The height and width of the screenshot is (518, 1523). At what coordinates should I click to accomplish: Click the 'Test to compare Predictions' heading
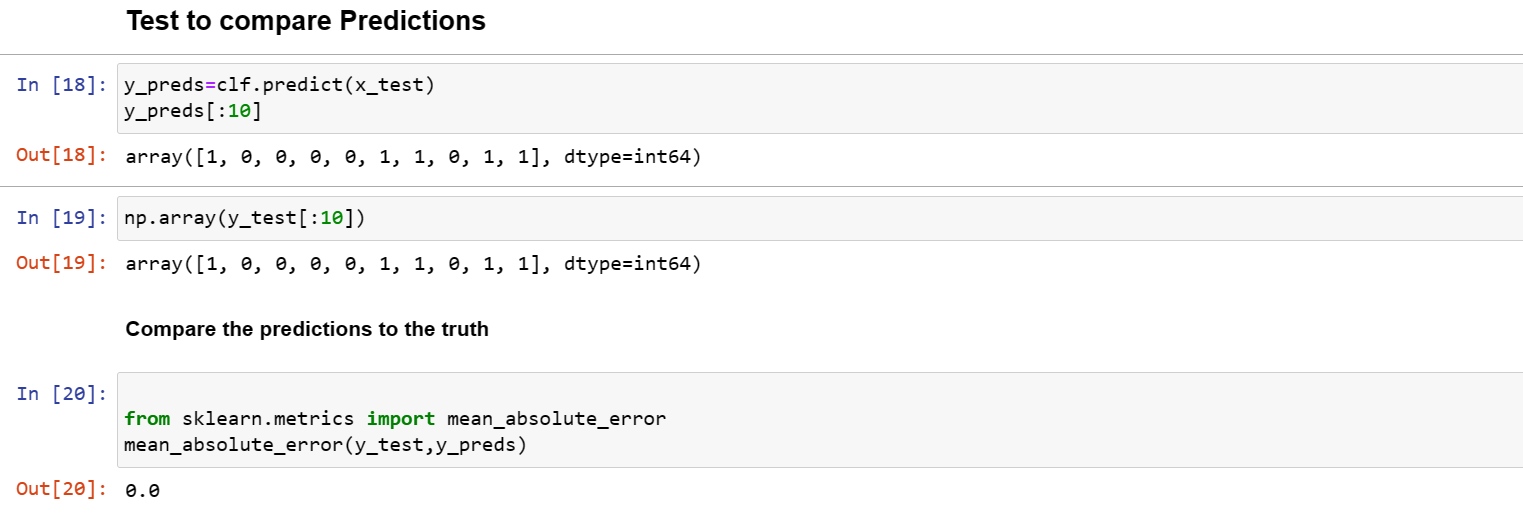tap(306, 20)
